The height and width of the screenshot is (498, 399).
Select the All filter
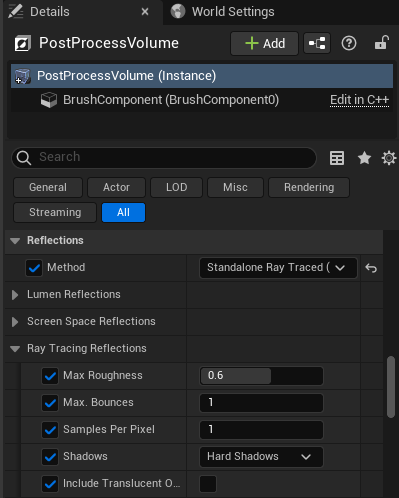(123, 212)
